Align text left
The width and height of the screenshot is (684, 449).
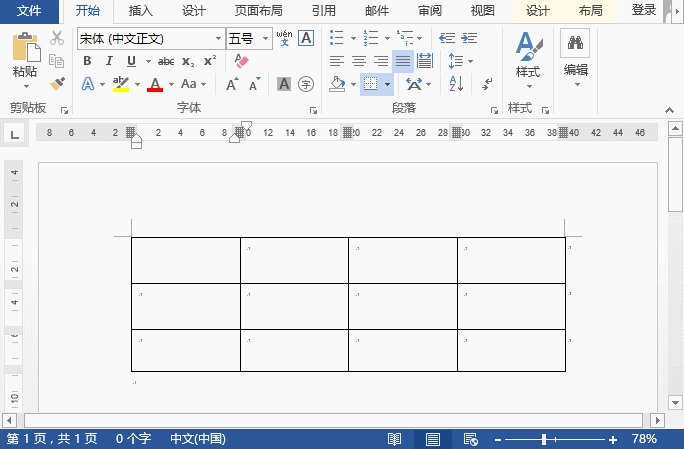coord(337,61)
